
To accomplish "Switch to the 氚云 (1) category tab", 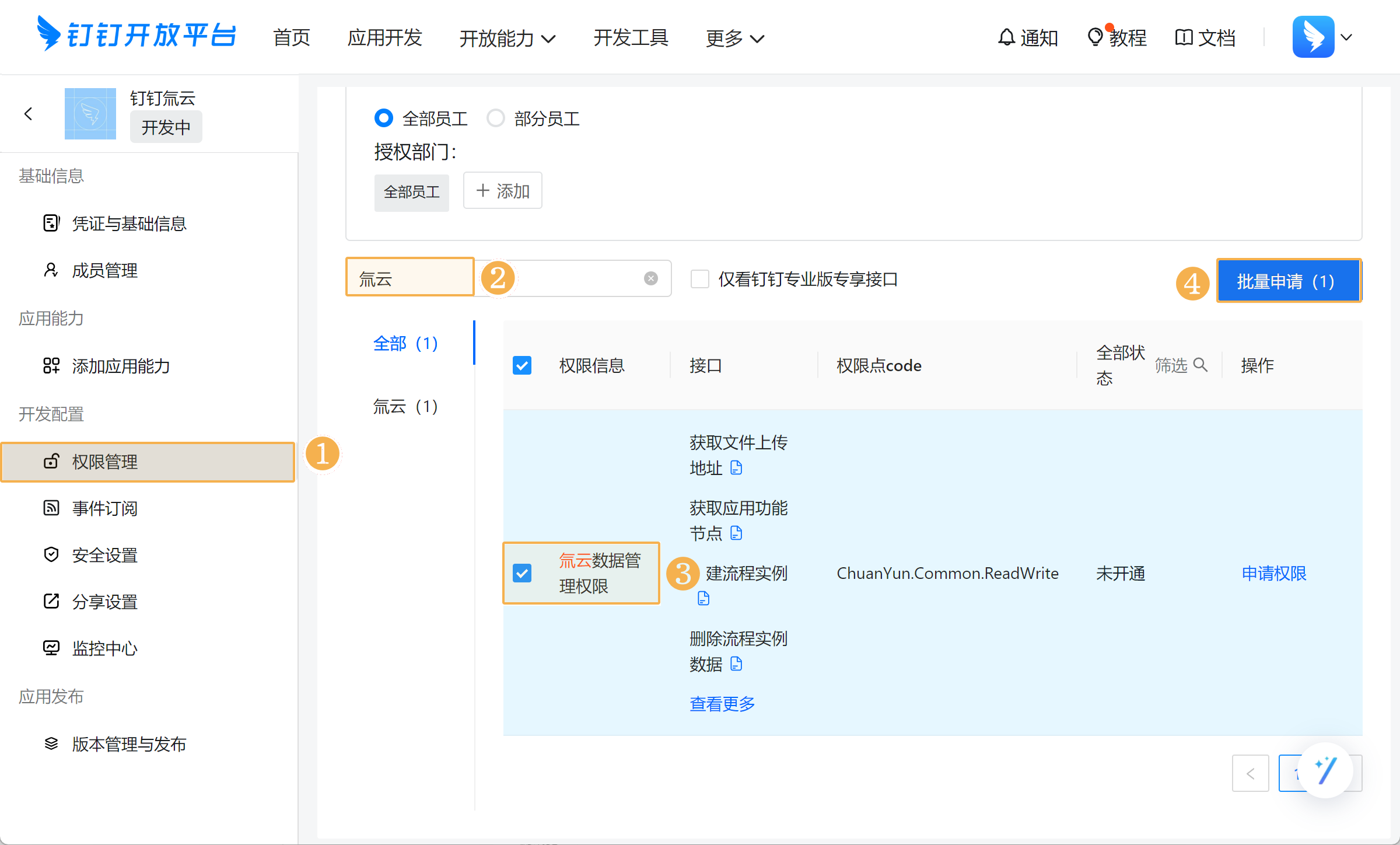I will (405, 406).
